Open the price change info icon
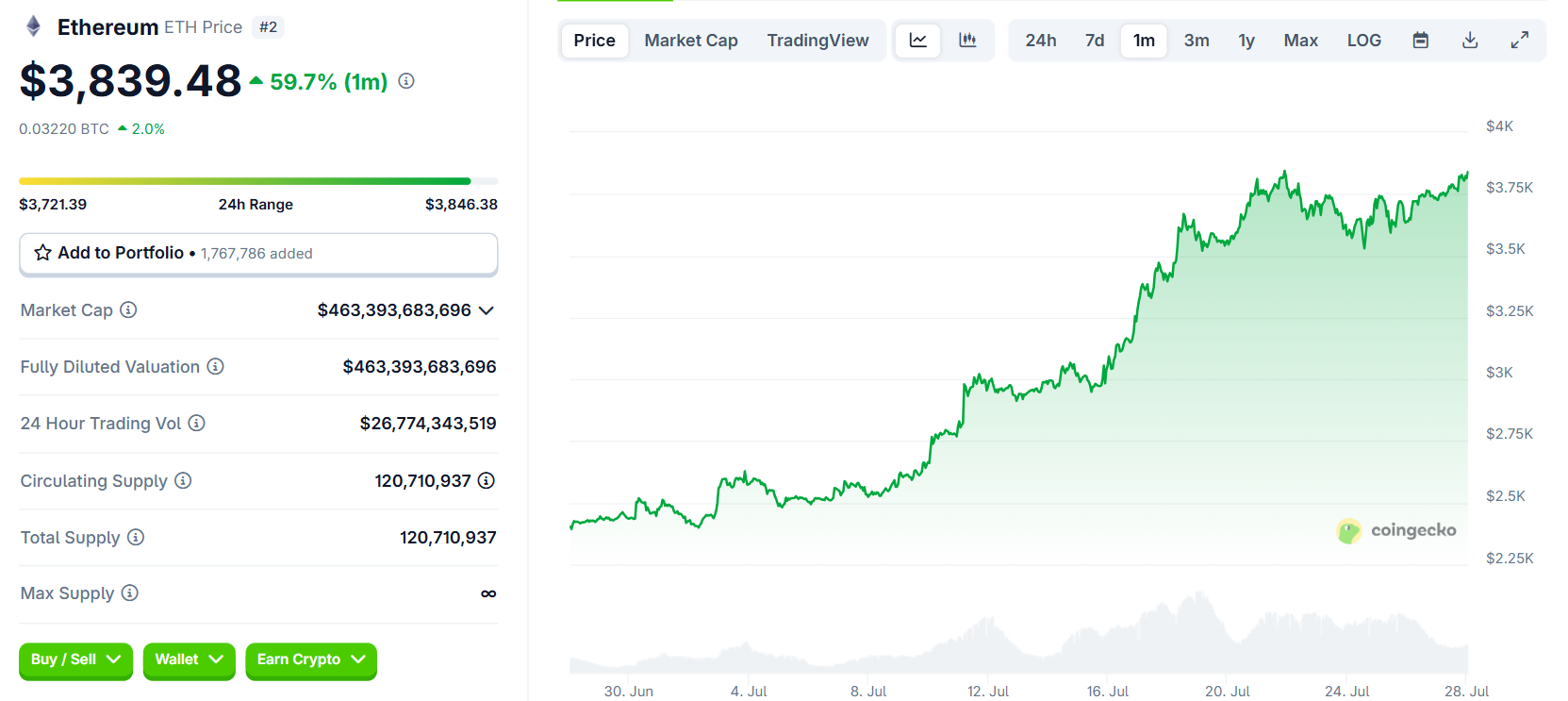This screenshot has height=701, width=1568. tap(406, 81)
